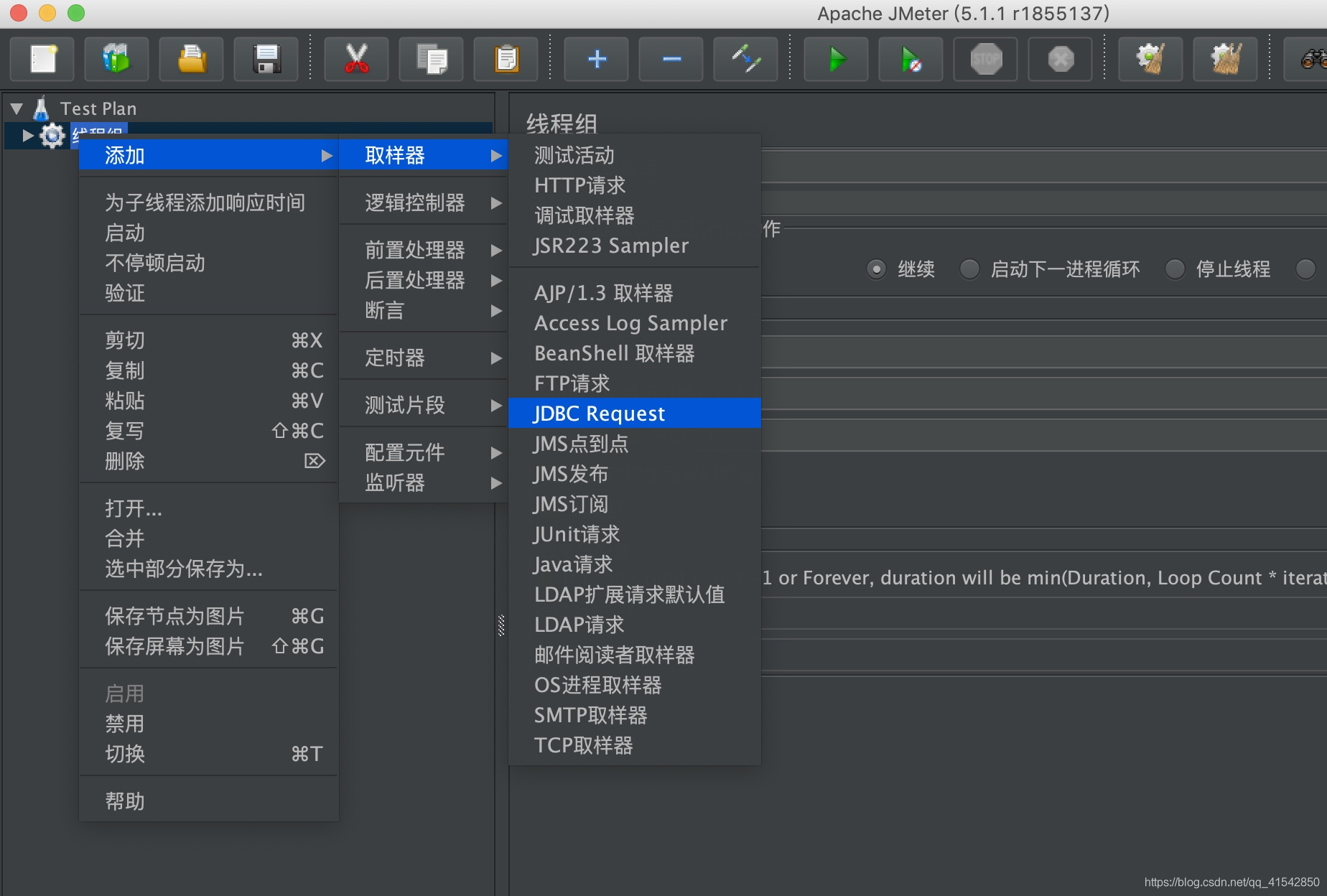Viewport: 1327px width, 896px height.
Task: Choose BeanShell 取样器
Action: coord(635,353)
